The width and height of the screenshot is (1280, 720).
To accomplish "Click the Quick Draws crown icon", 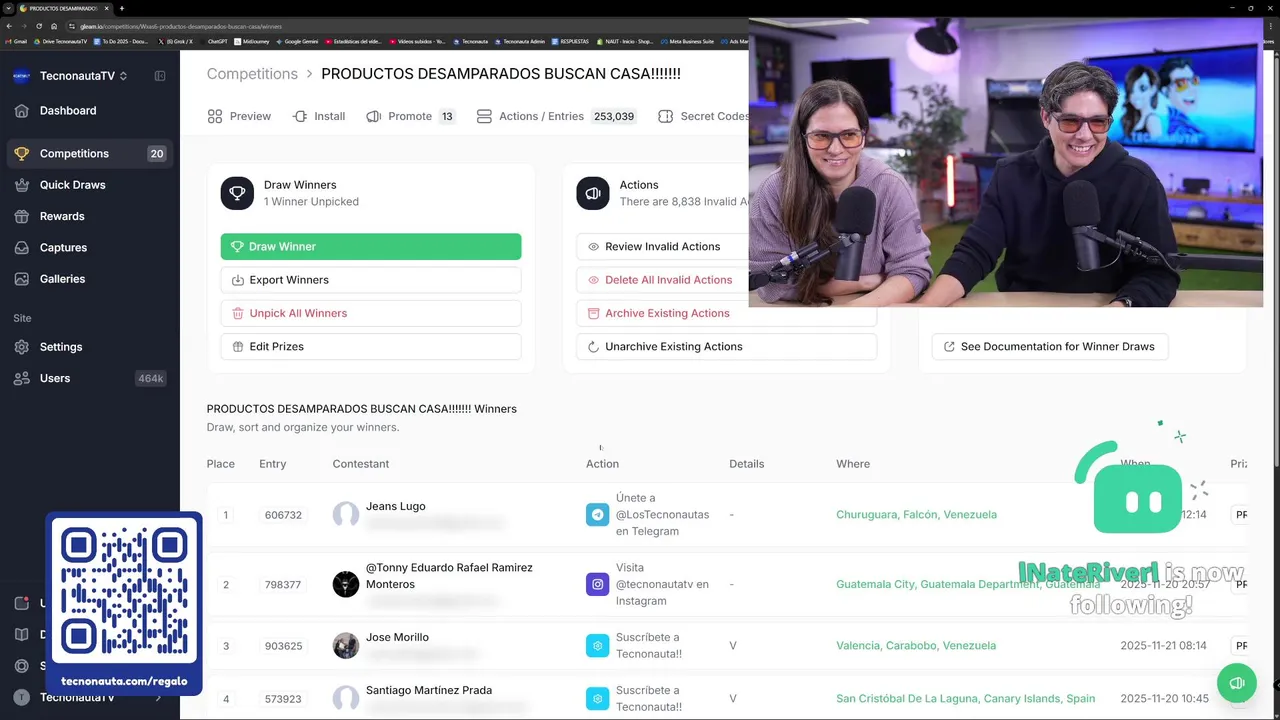I will click(22, 185).
